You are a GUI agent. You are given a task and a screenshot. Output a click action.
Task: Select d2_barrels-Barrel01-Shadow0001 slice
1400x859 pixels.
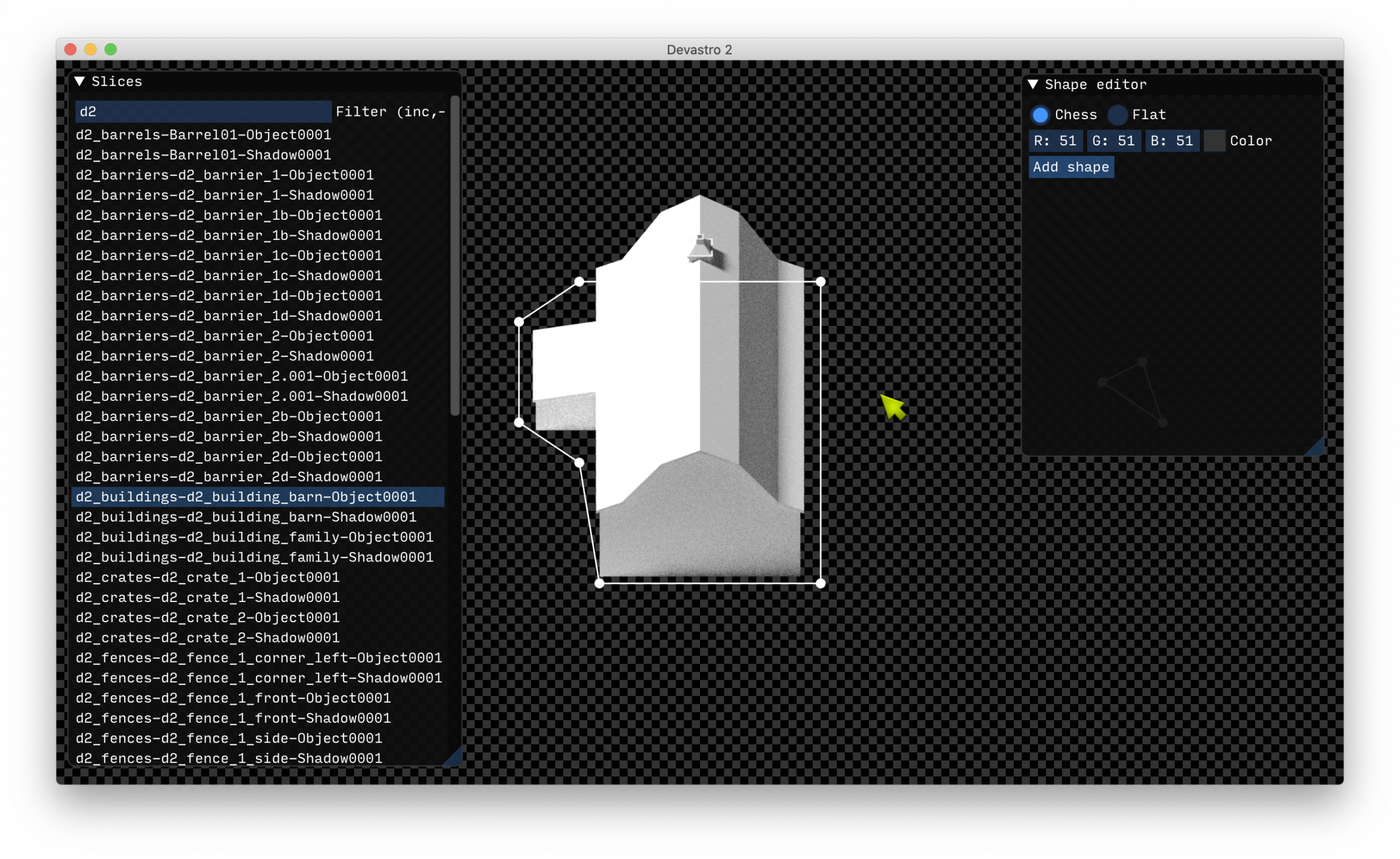pyautogui.click(x=259, y=155)
